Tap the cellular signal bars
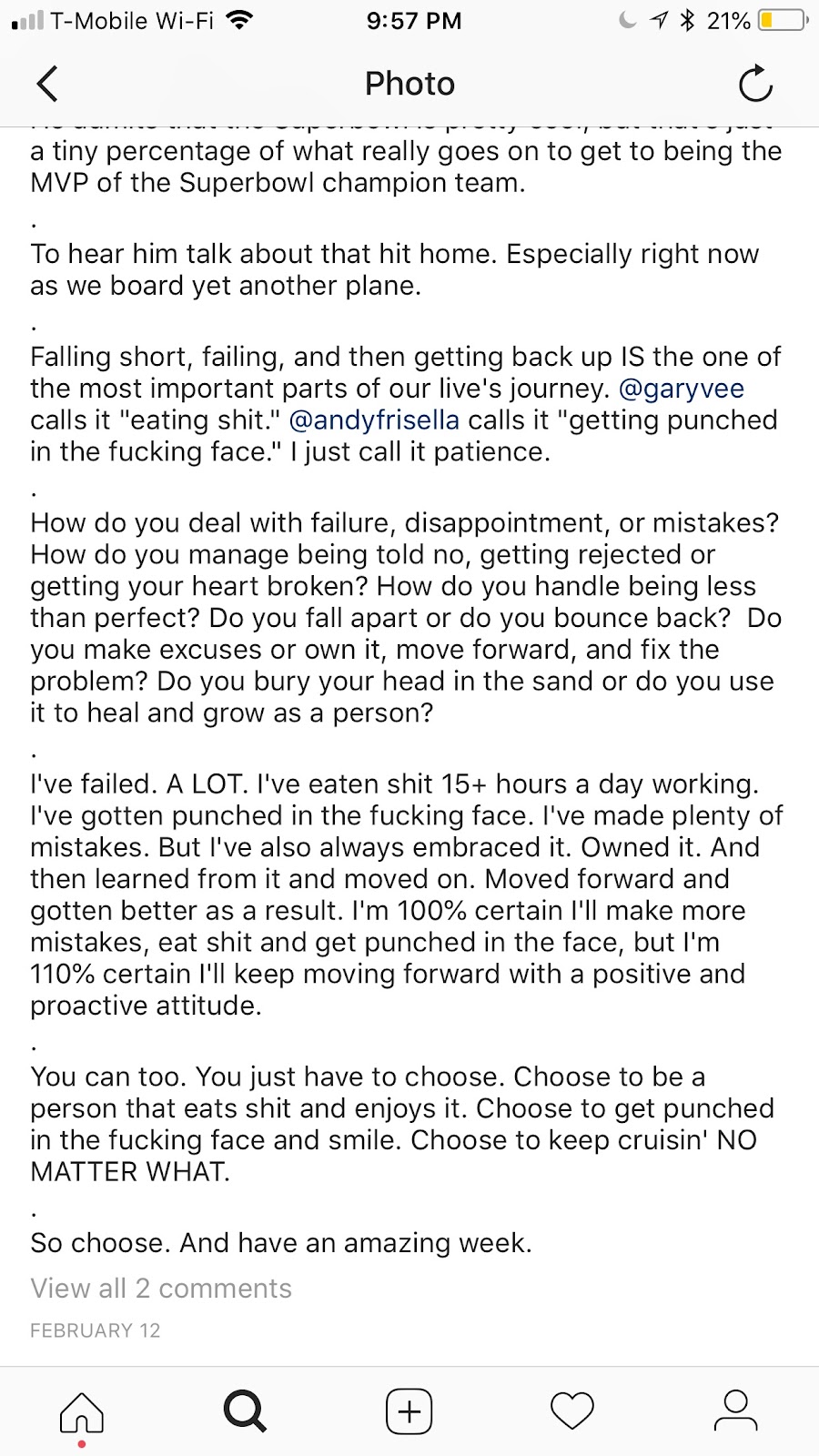Image resolution: width=819 pixels, height=1456 pixels. tap(27, 20)
